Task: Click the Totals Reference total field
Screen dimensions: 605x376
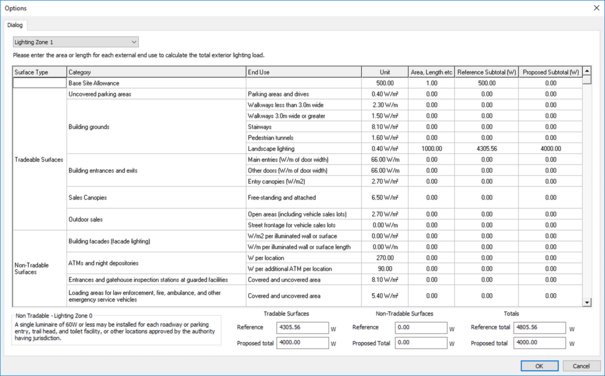Action: 539,327
